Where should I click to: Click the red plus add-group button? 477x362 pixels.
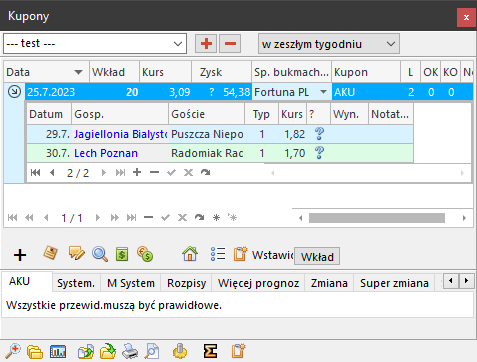pos(206,43)
